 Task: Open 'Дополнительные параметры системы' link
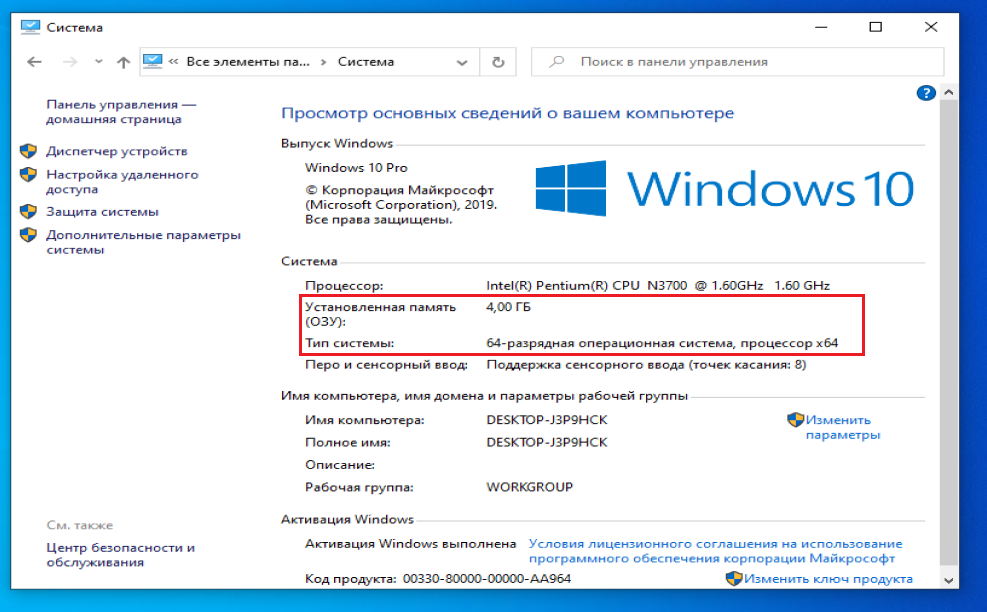[144, 242]
